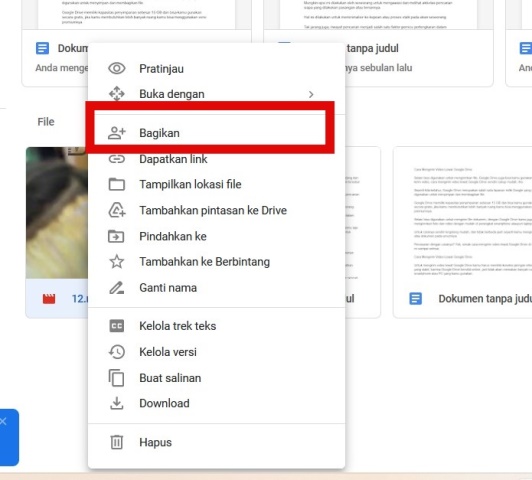Click the add-person icon next to Bagikan

coord(117,133)
